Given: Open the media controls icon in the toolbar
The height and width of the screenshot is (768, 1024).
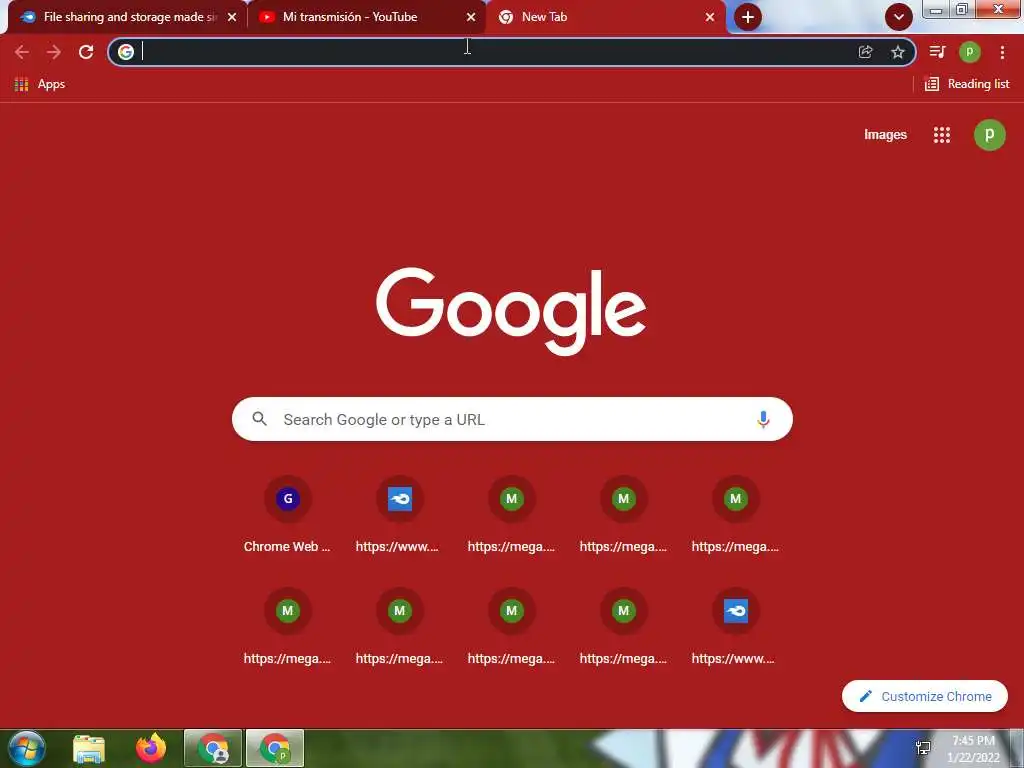Looking at the screenshot, I should (937, 52).
